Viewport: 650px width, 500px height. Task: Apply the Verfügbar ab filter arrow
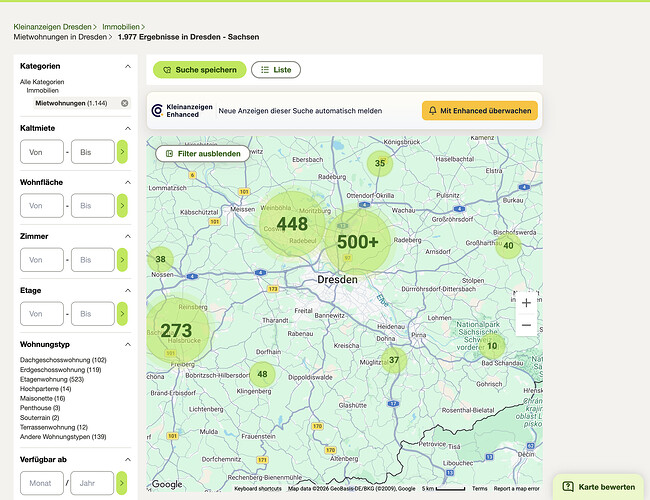click(121, 483)
